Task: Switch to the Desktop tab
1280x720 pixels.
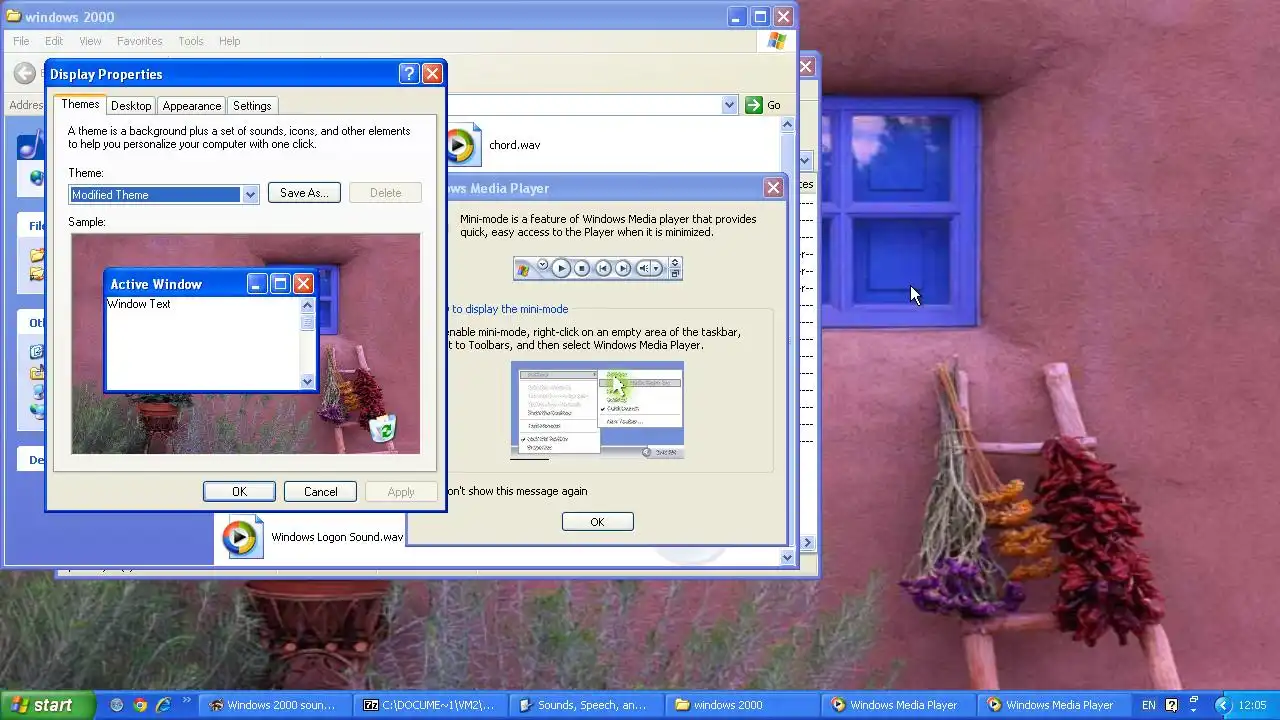Action: coord(131,106)
